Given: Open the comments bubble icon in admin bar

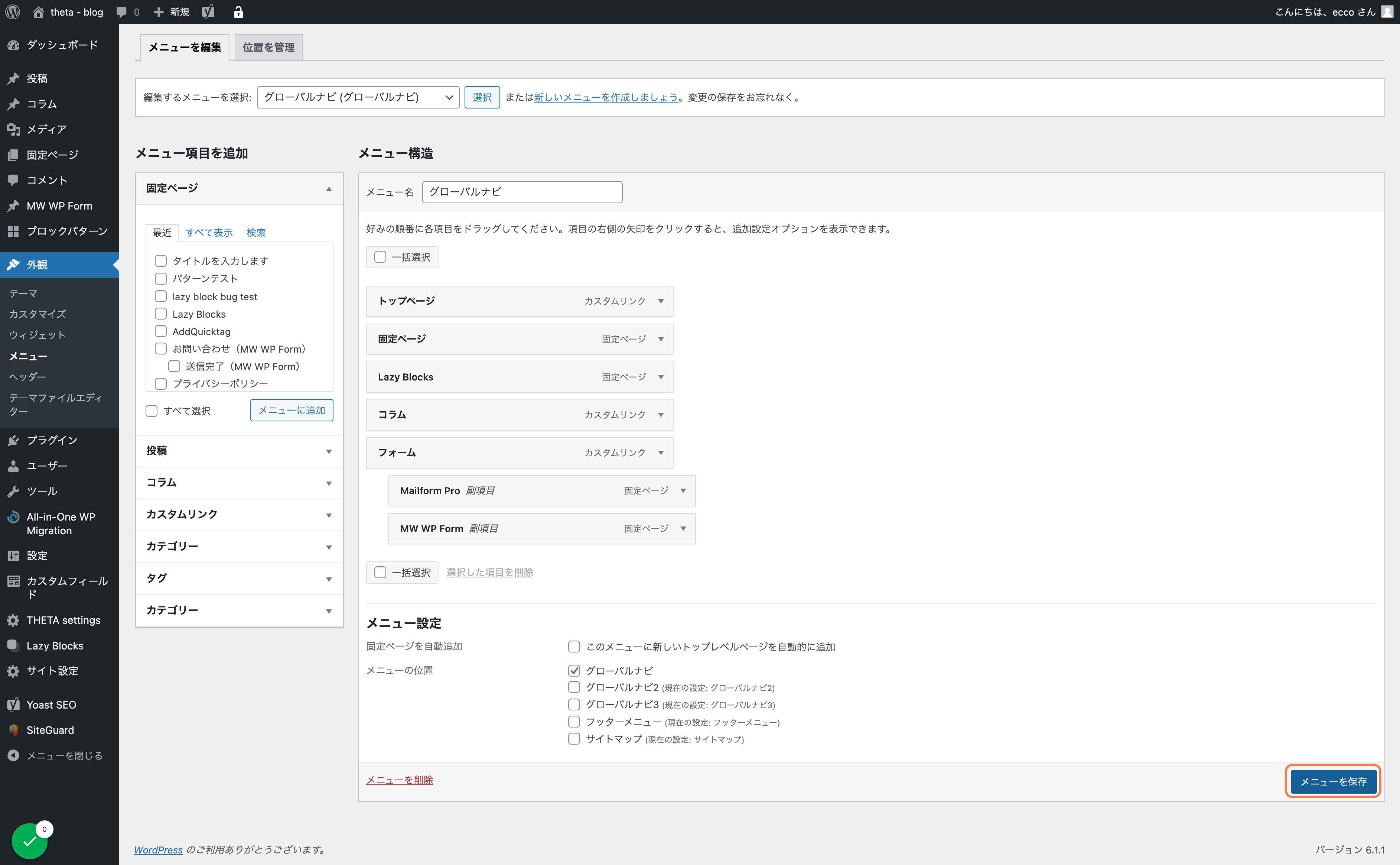Looking at the screenshot, I should 122,12.
